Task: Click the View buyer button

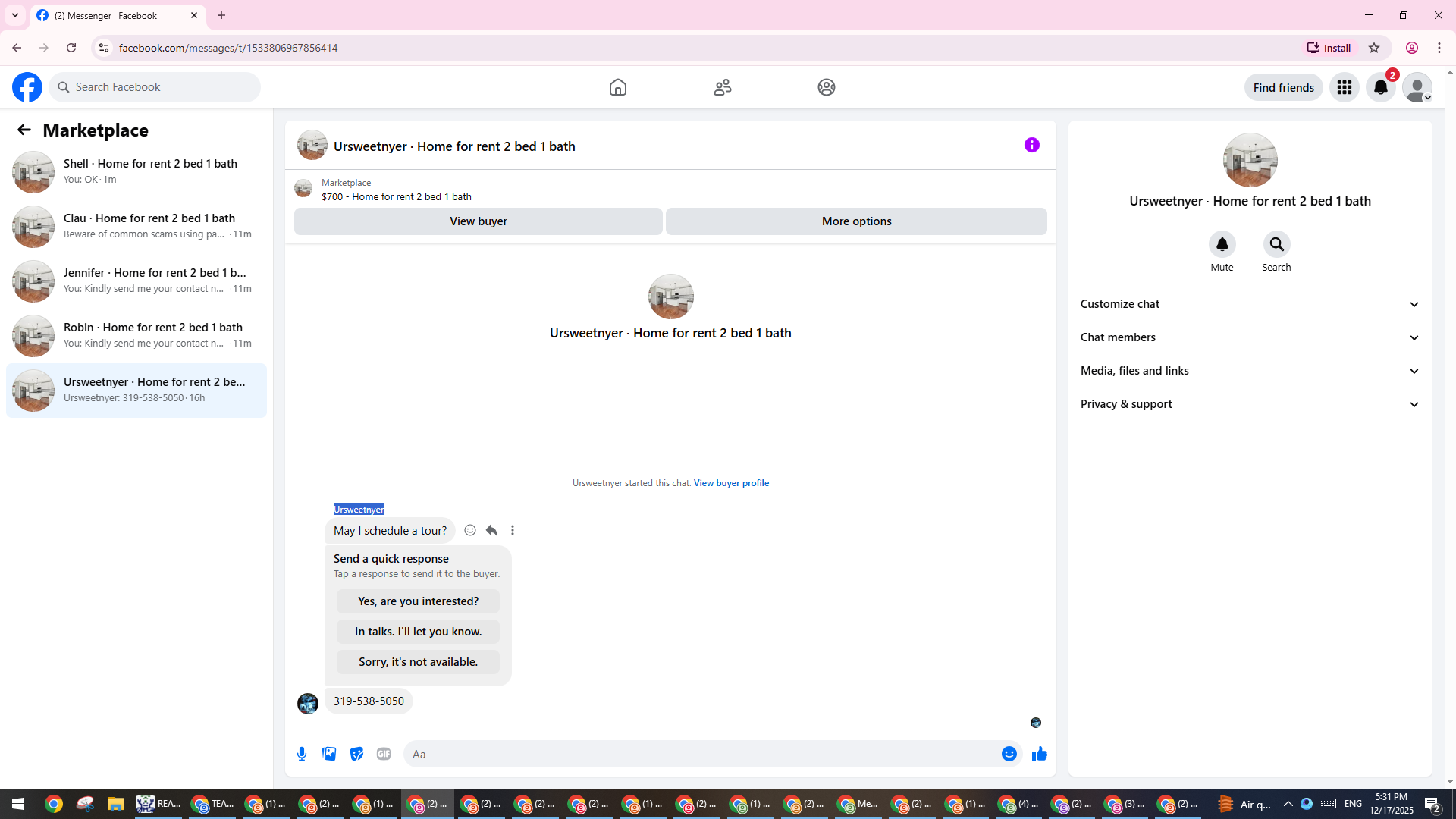Action: click(x=478, y=221)
